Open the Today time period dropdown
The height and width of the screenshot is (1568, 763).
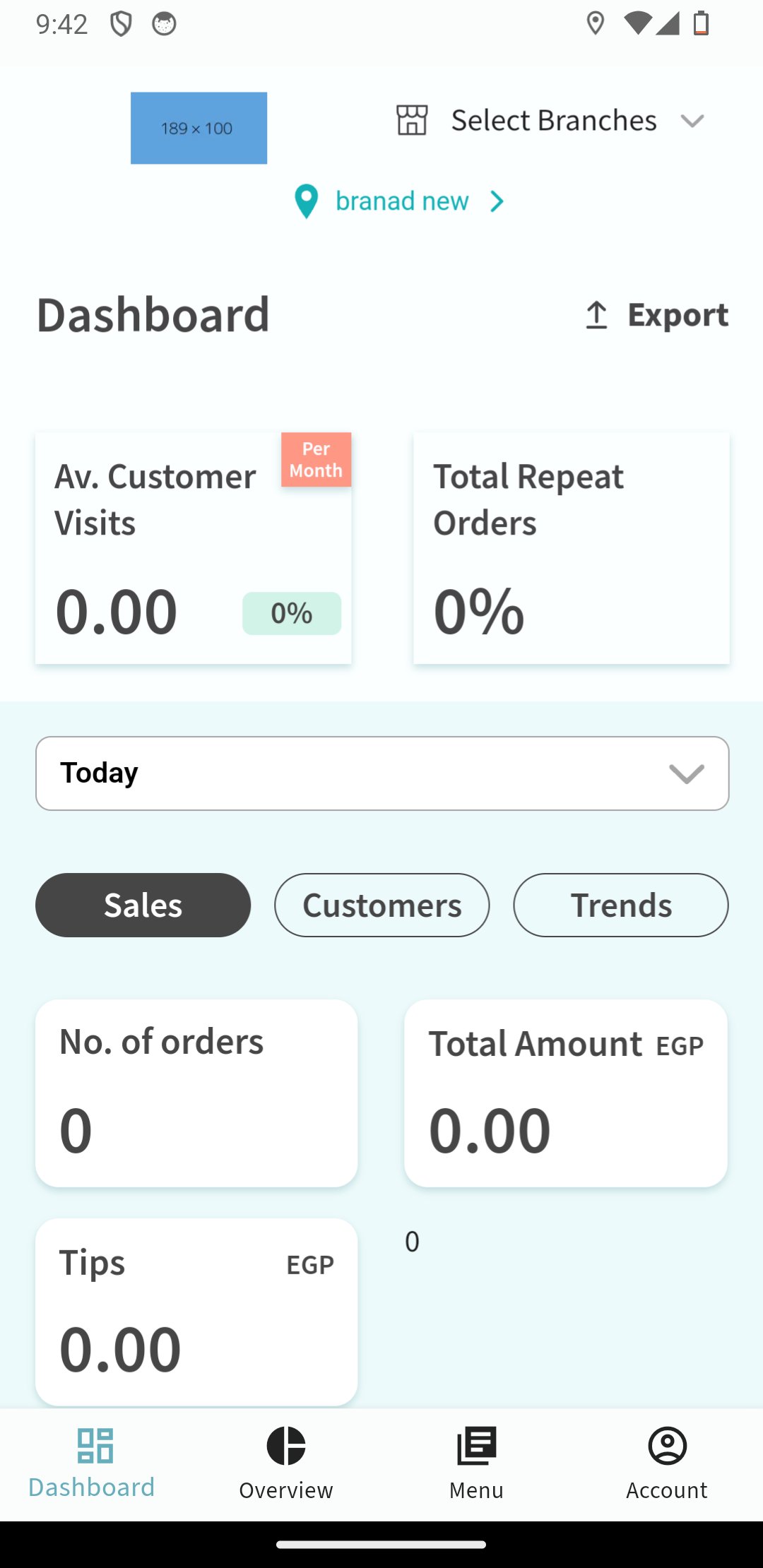click(381, 773)
